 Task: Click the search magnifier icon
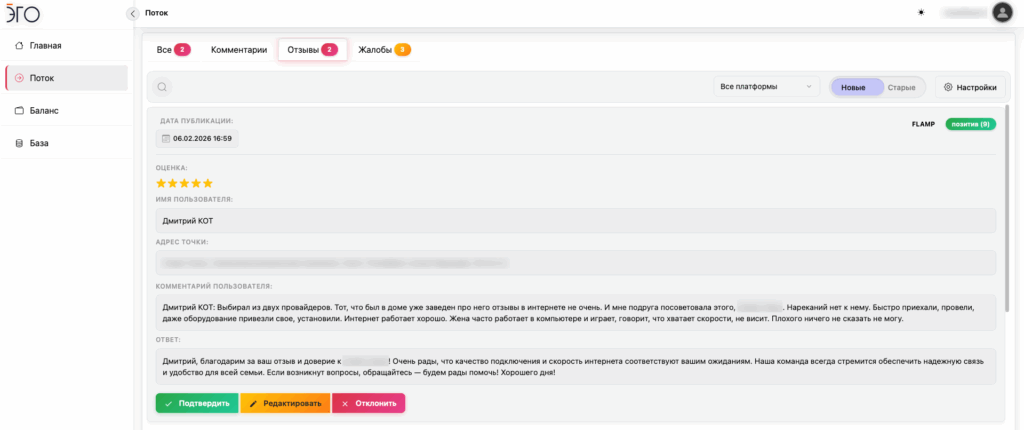click(162, 87)
